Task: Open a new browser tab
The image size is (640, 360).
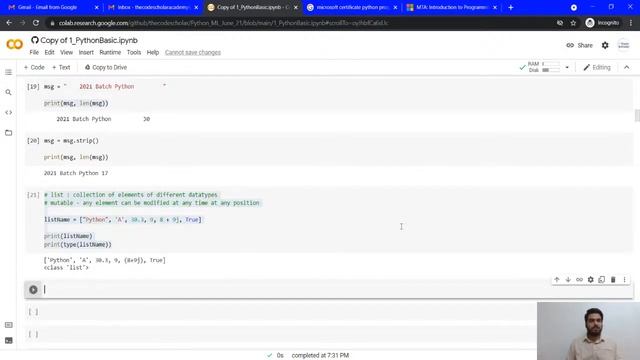Action: (511, 7)
